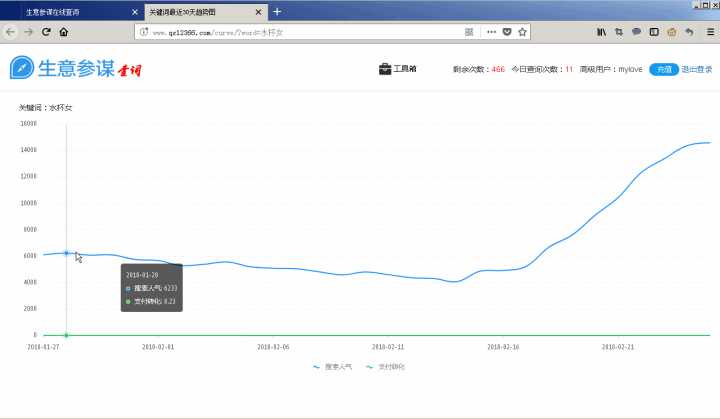Click the browser back arrow
This screenshot has width=720, height=419.
point(10,32)
